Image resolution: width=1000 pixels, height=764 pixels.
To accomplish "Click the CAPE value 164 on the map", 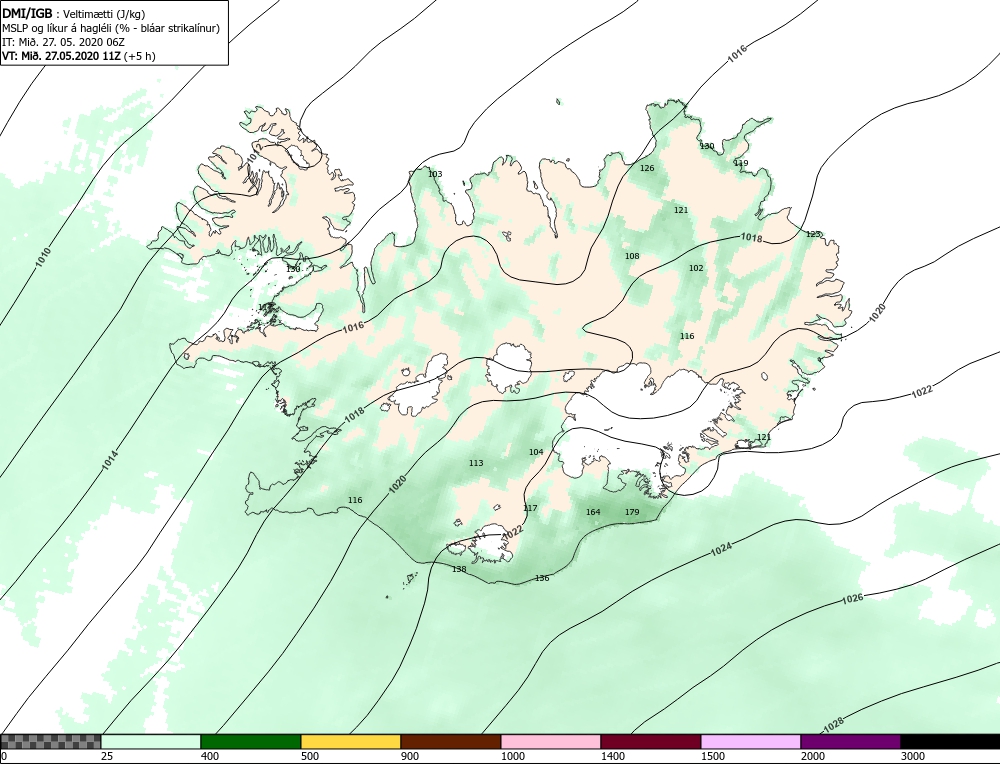I will (x=593, y=512).
